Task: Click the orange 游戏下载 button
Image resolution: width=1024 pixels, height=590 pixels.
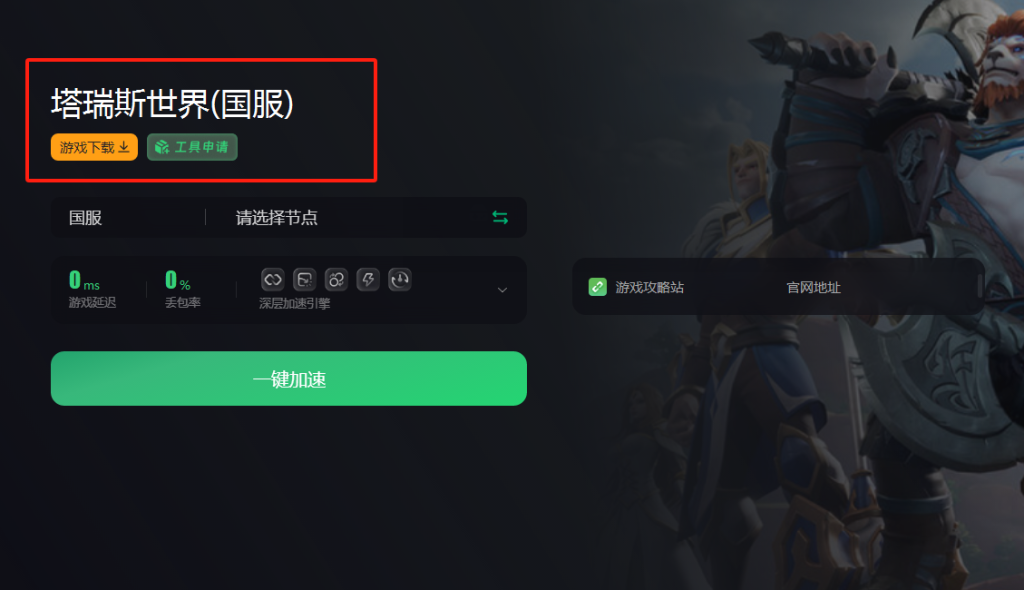Action: 94,147
